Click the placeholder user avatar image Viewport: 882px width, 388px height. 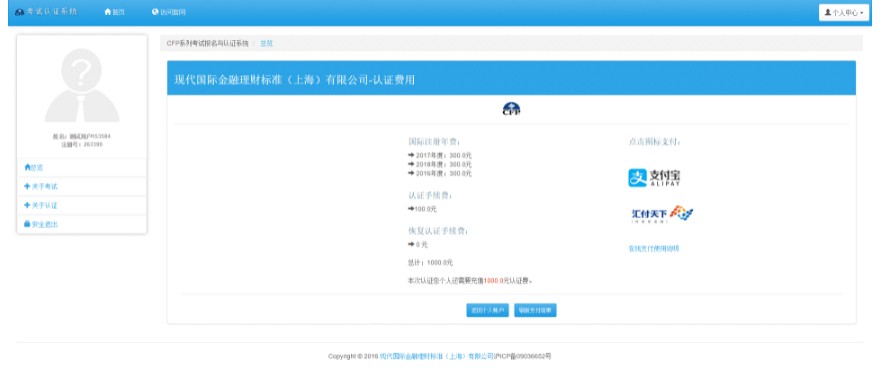[82, 85]
